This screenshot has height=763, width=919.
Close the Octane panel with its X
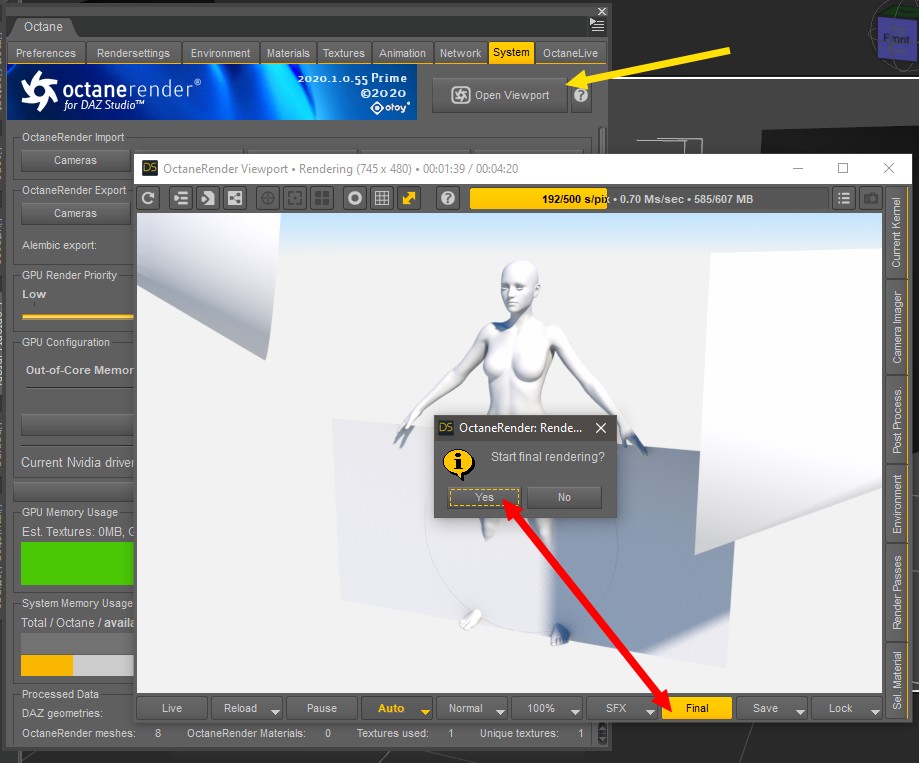602,11
